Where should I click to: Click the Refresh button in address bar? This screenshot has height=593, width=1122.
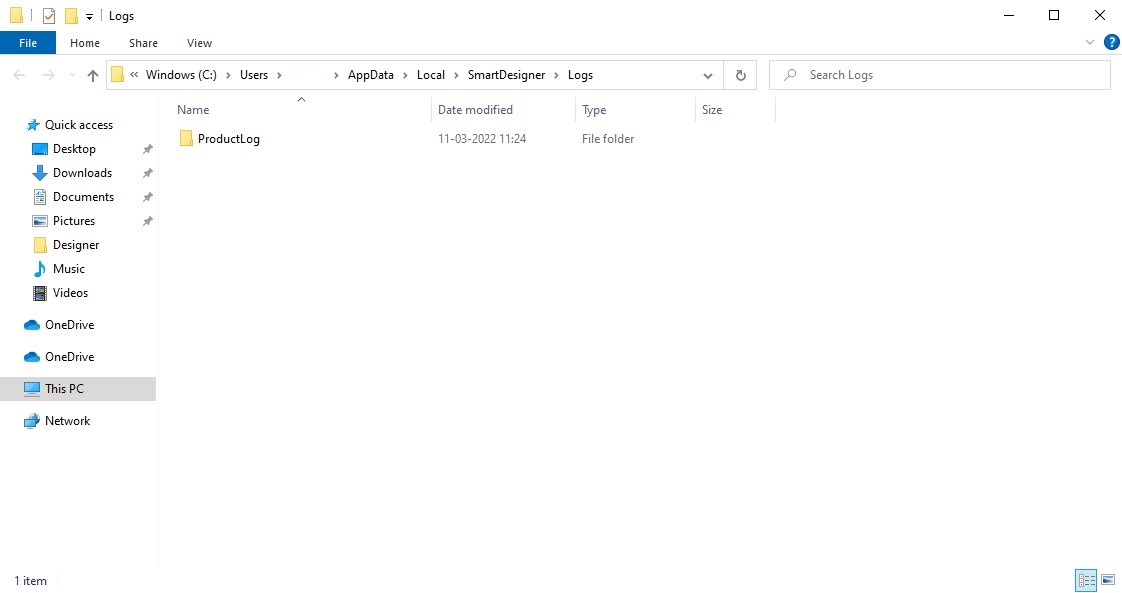point(740,75)
